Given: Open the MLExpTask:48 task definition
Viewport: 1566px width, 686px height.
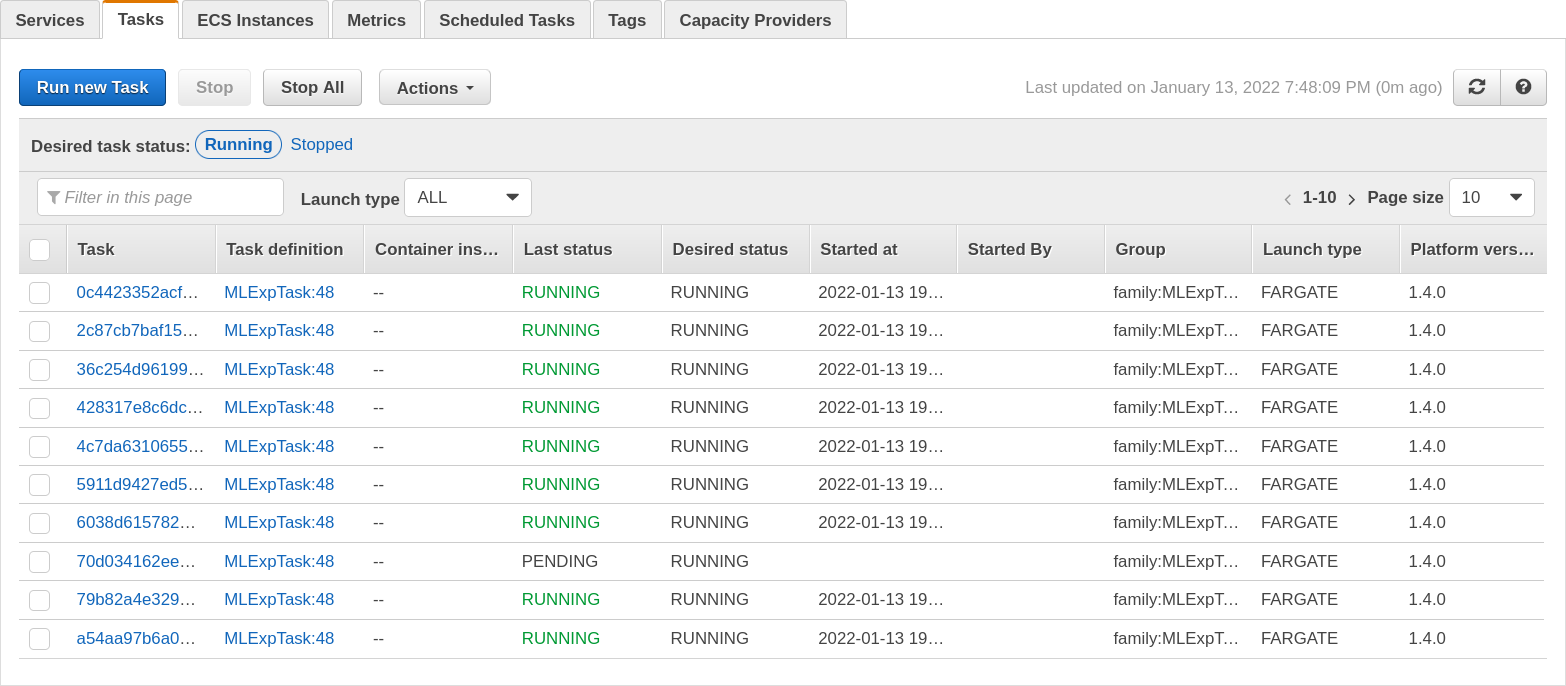Looking at the screenshot, I should (x=280, y=292).
